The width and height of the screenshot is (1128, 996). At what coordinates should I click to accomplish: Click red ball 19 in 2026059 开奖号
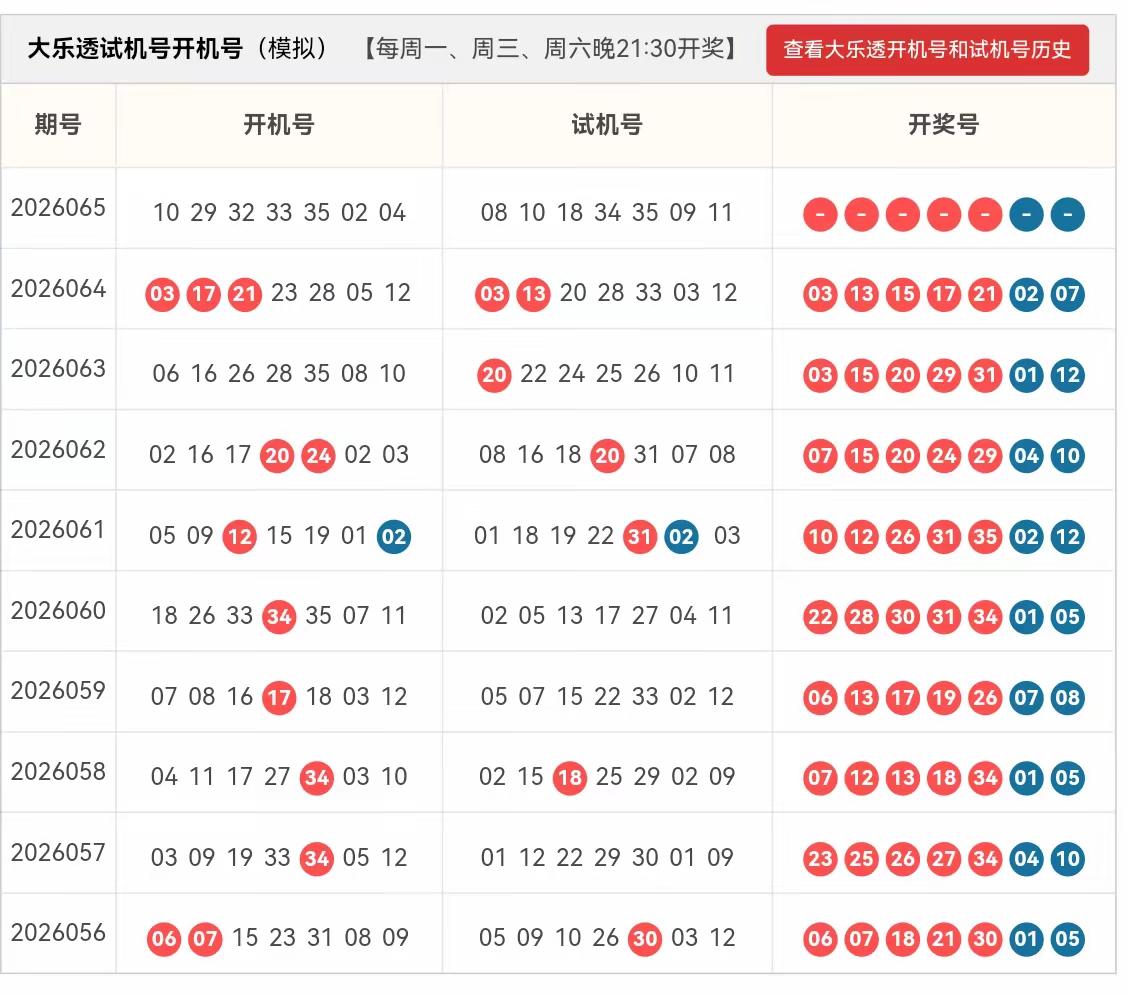[944, 698]
